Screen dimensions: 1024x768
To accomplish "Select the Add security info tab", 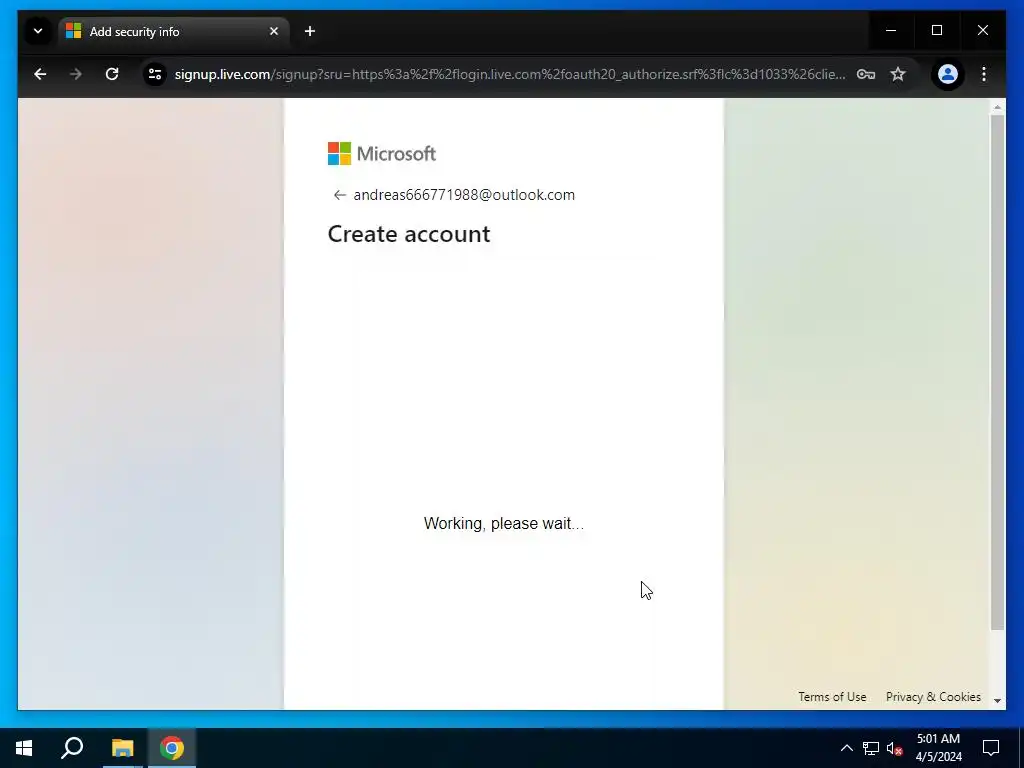I will click(174, 31).
